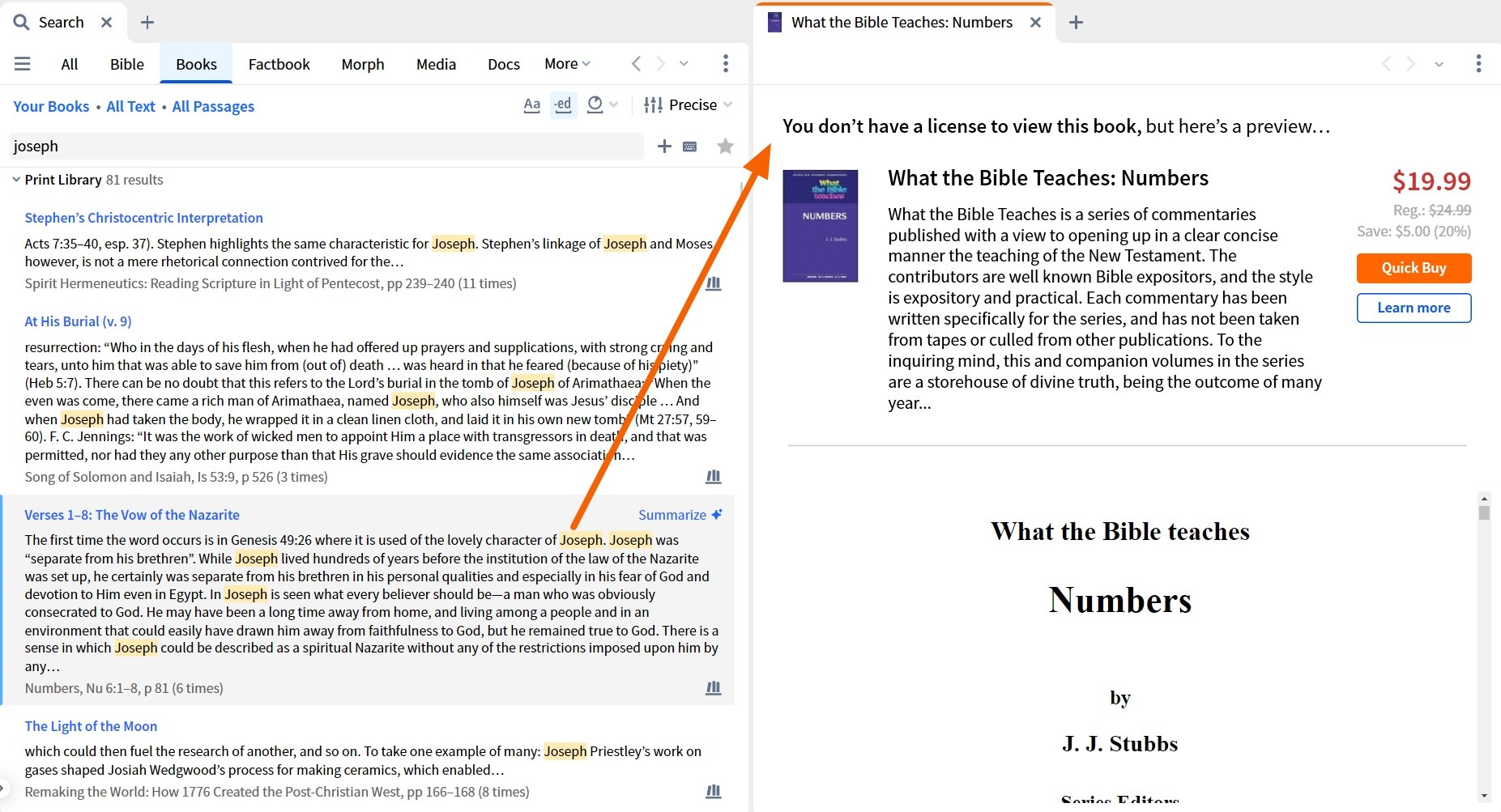Expand the dropdown next to the clock icon
This screenshot has width=1501, height=812.
613,105
